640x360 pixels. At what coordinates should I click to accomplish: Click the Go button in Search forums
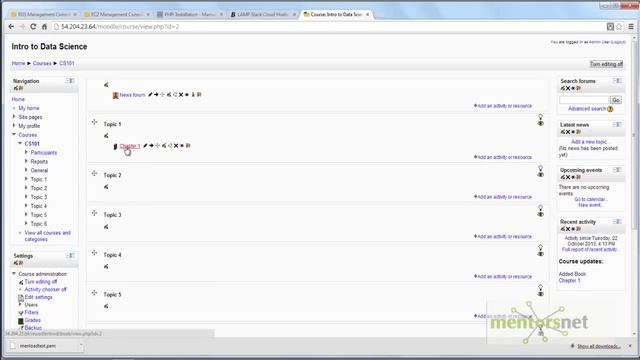tap(616, 100)
